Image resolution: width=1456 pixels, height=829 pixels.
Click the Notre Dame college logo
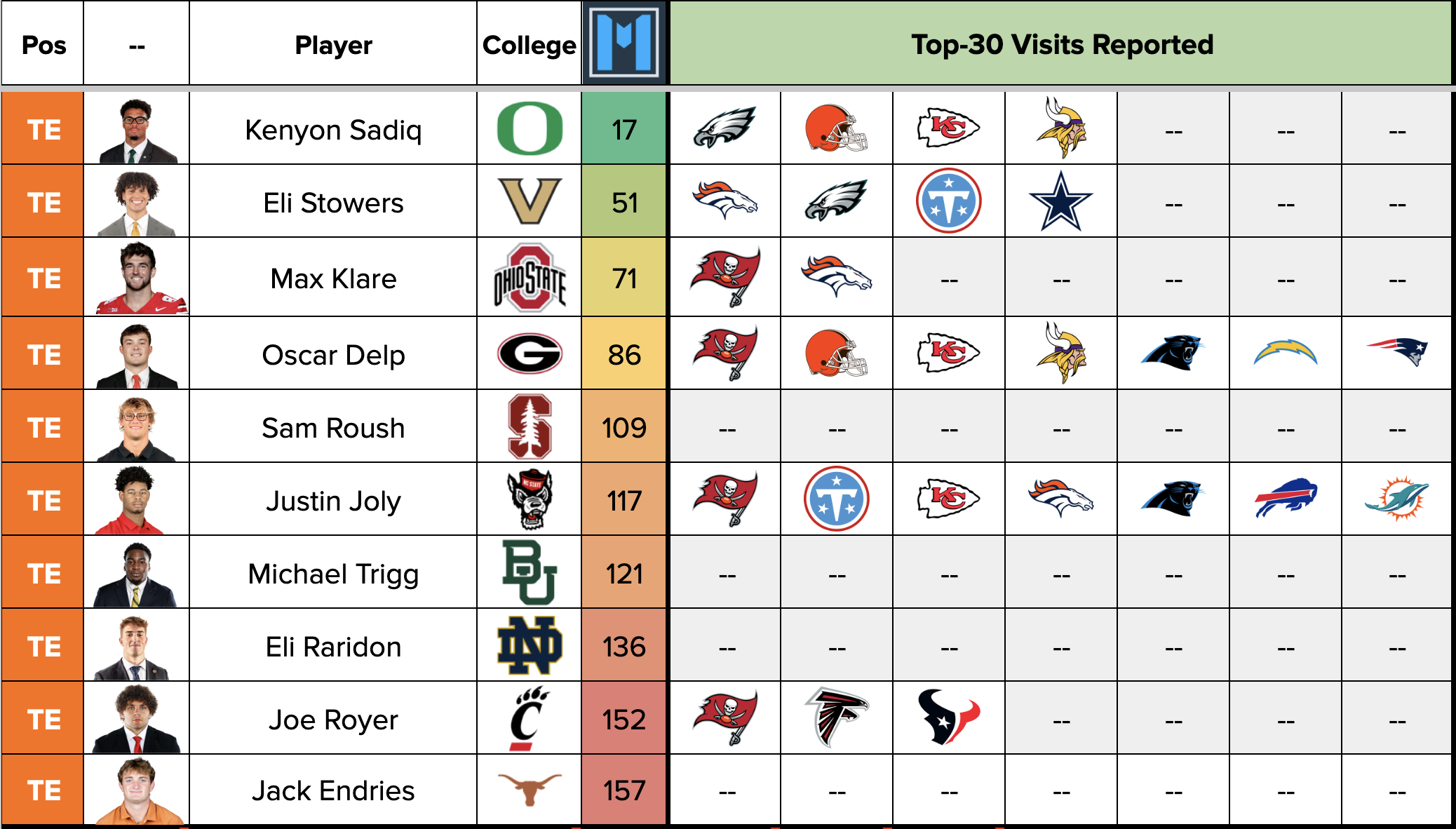pos(530,645)
